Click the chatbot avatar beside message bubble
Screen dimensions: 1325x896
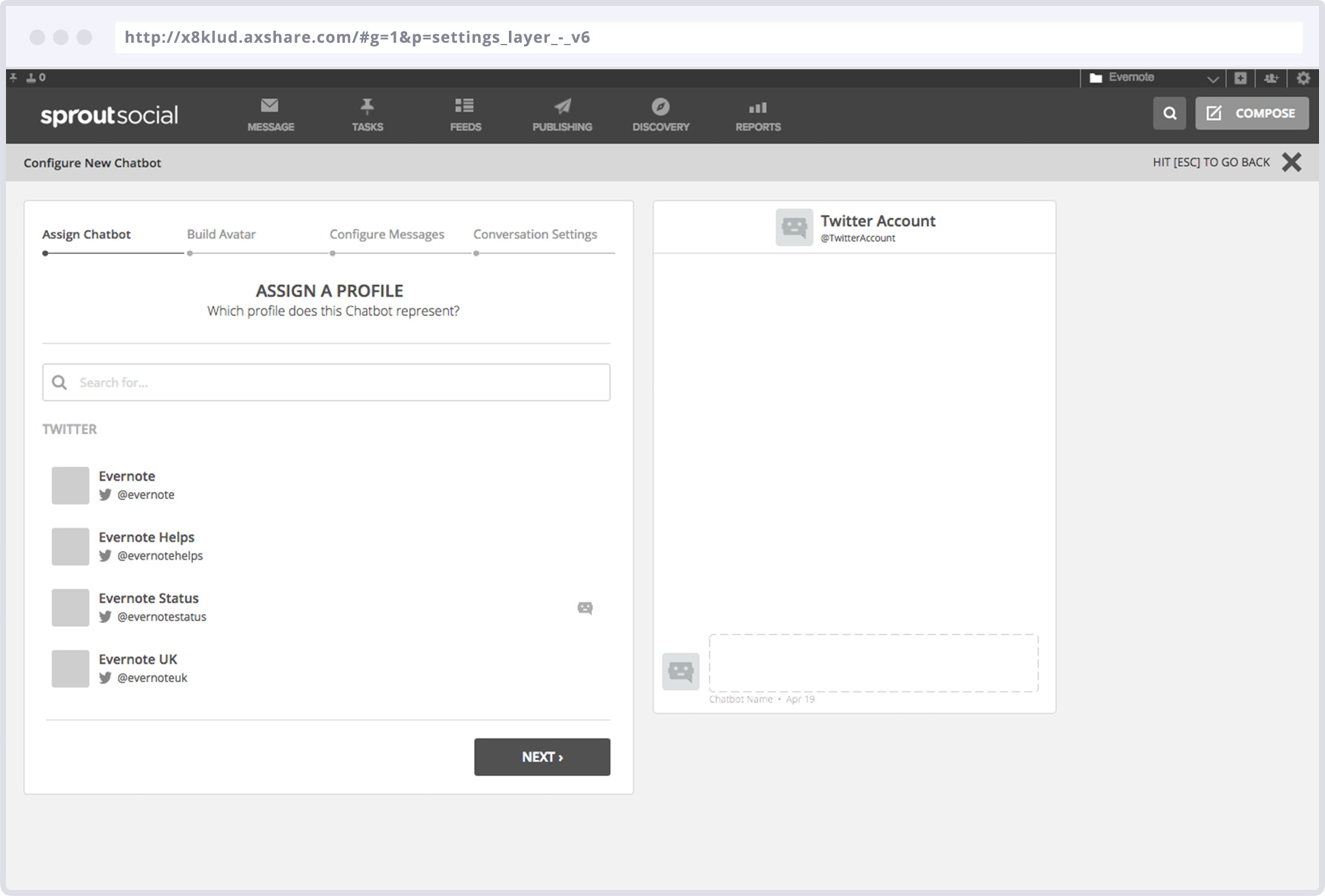point(681,671)
